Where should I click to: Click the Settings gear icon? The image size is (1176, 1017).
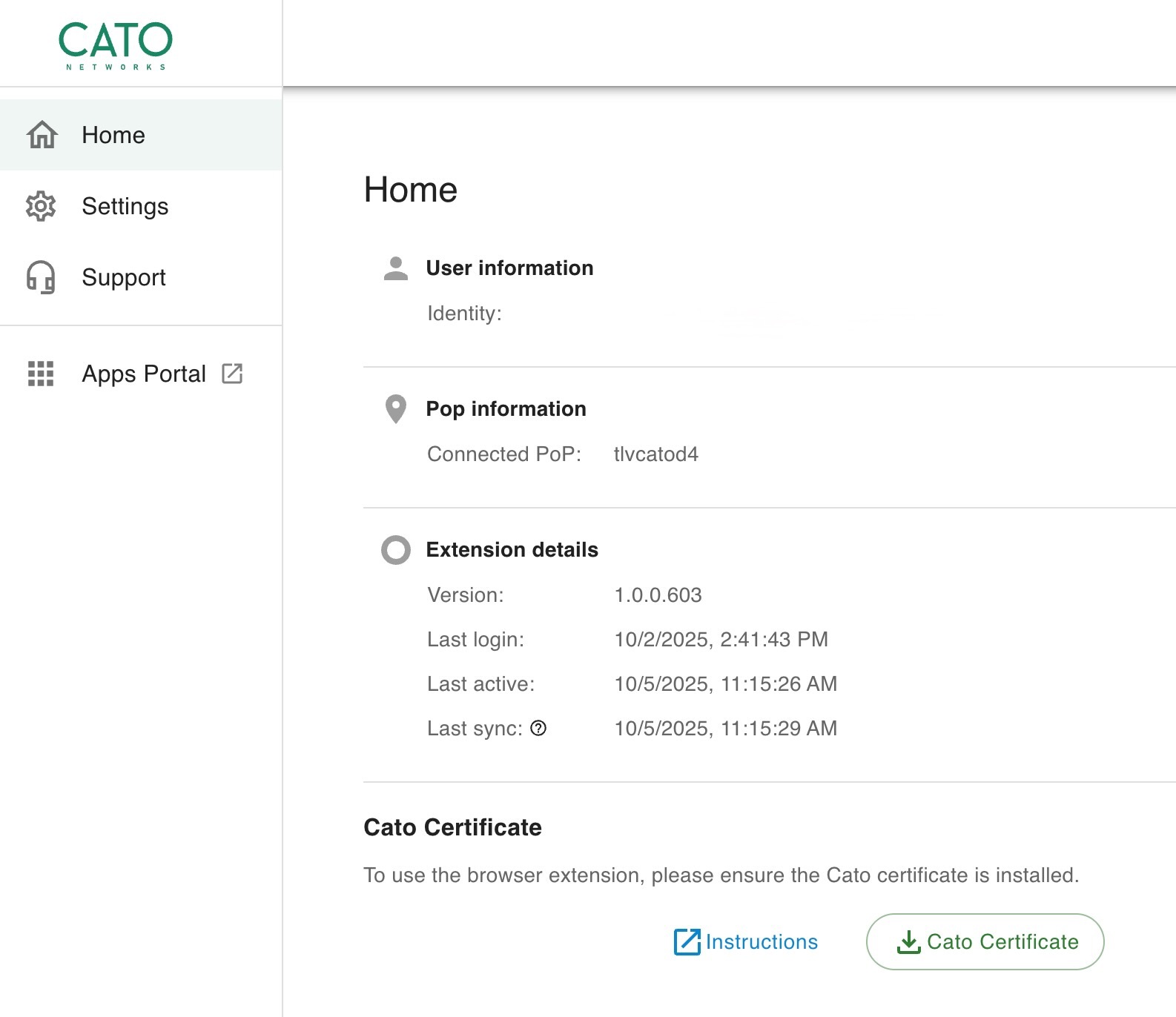[41, 206]
